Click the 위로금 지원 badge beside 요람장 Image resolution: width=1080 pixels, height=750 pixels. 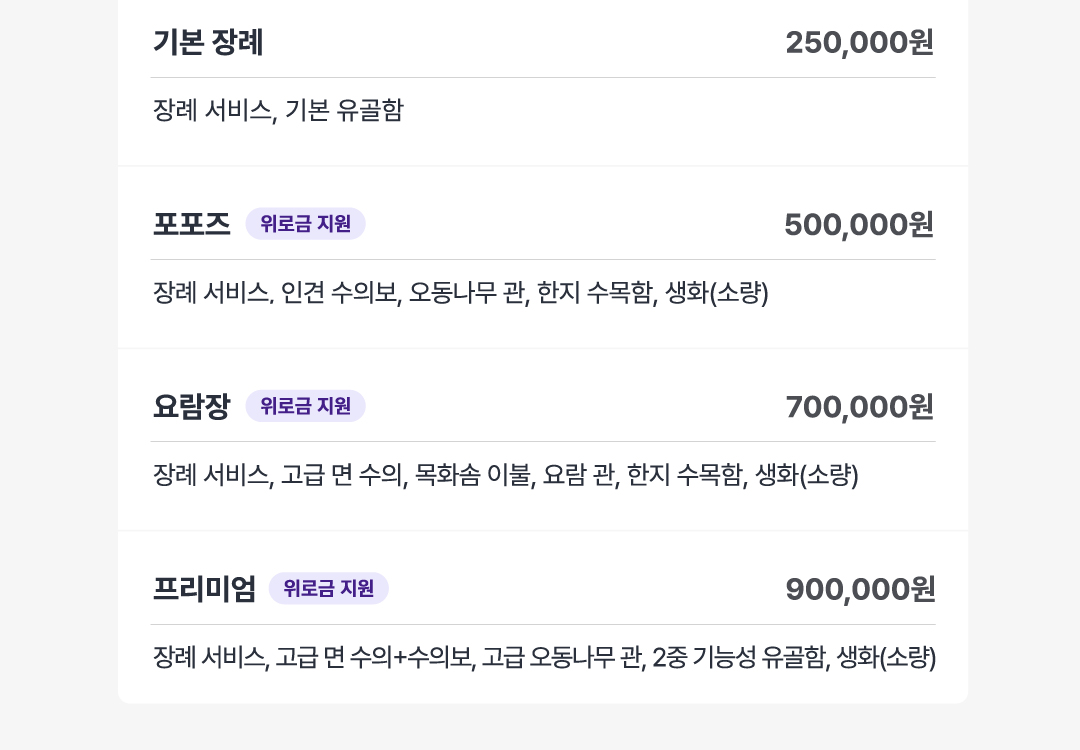306,406
